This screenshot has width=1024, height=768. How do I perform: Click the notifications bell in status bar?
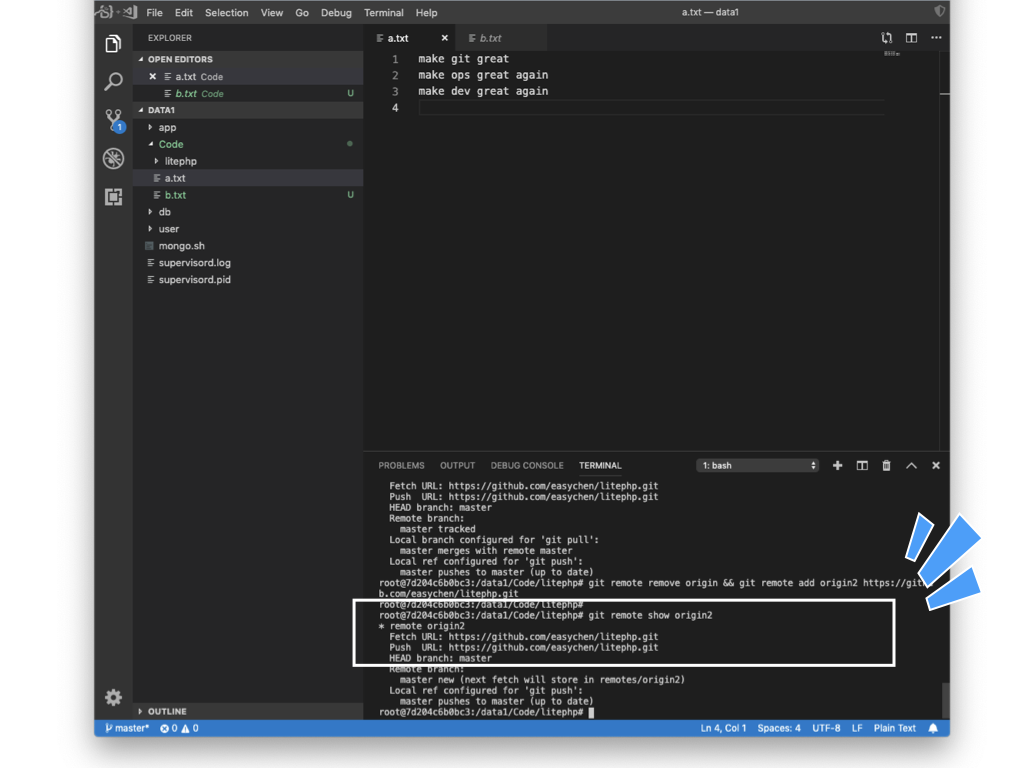point(934,728)
